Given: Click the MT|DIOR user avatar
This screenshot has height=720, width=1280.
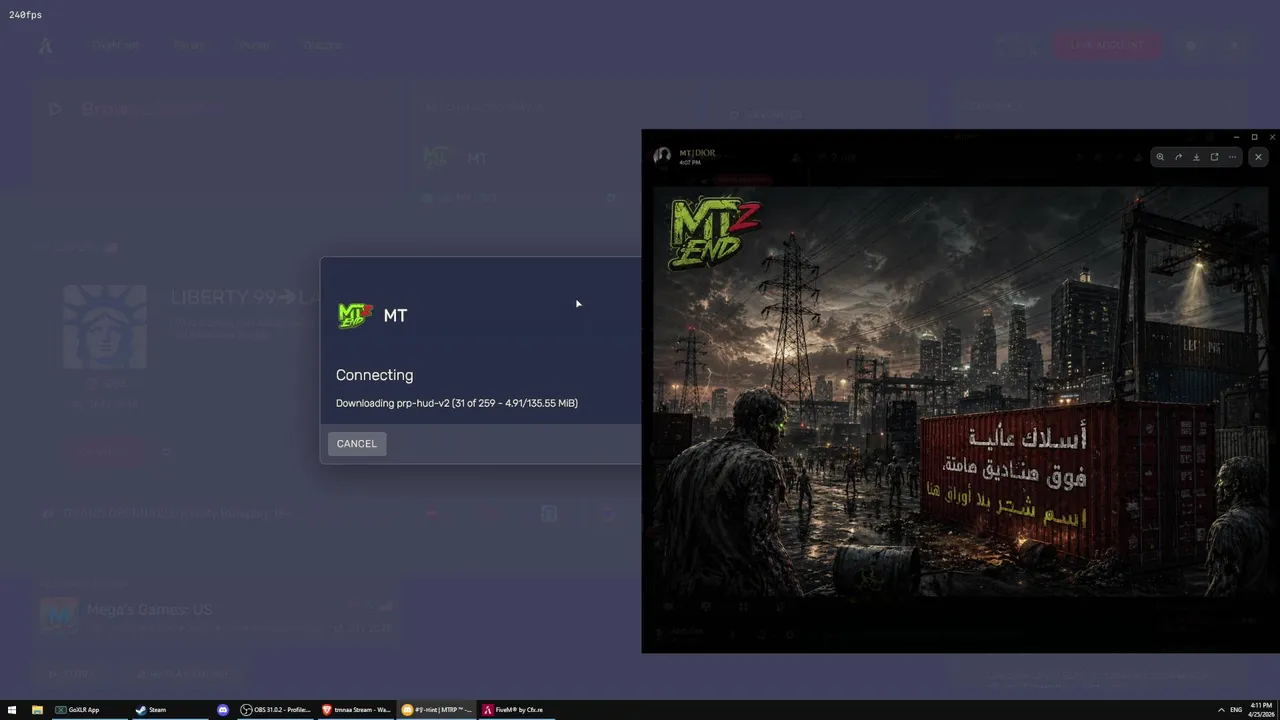Looking at the screenshot, I should [662, 156].
